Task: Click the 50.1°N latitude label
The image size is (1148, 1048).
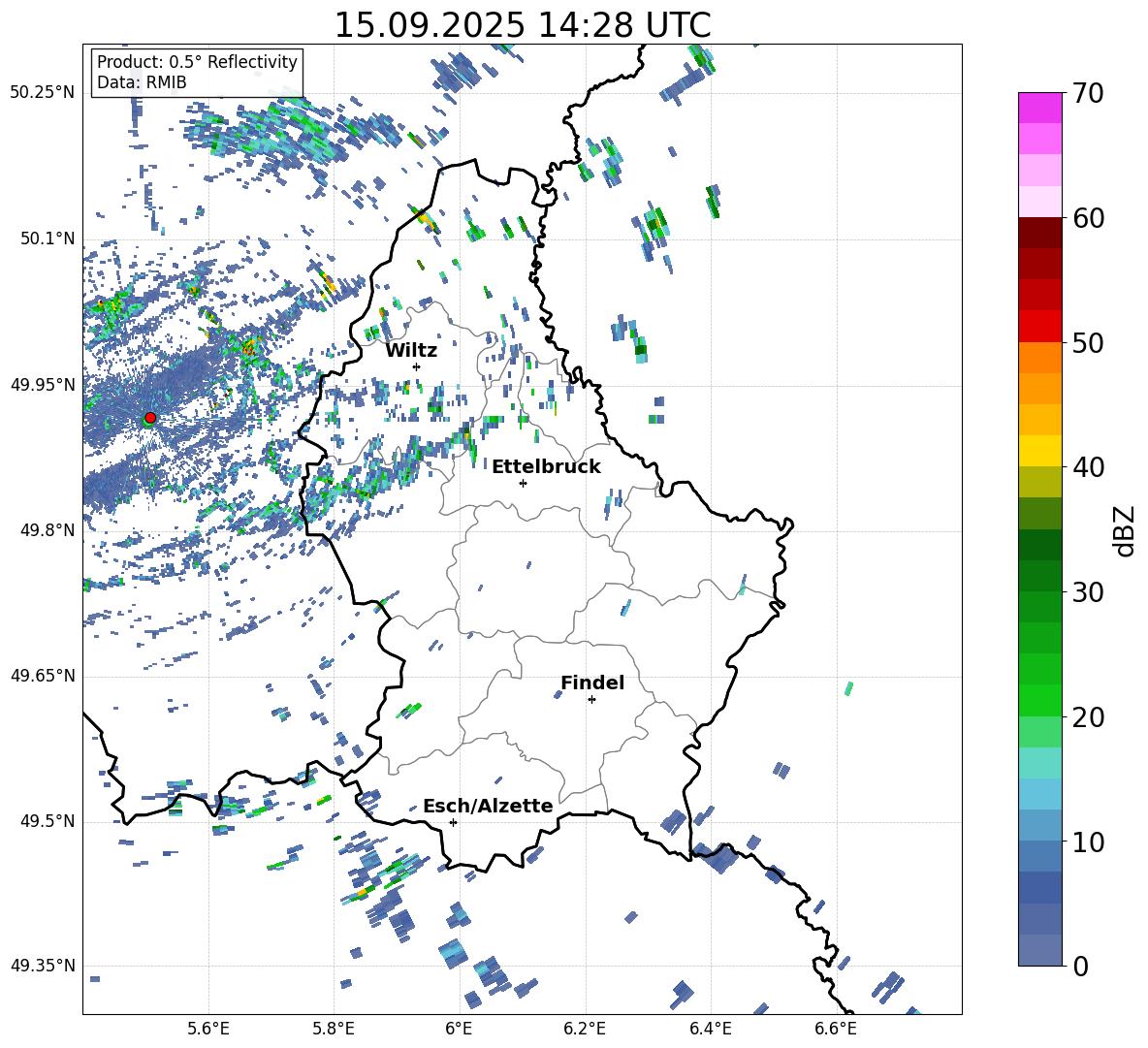Action: pos(48,238)
